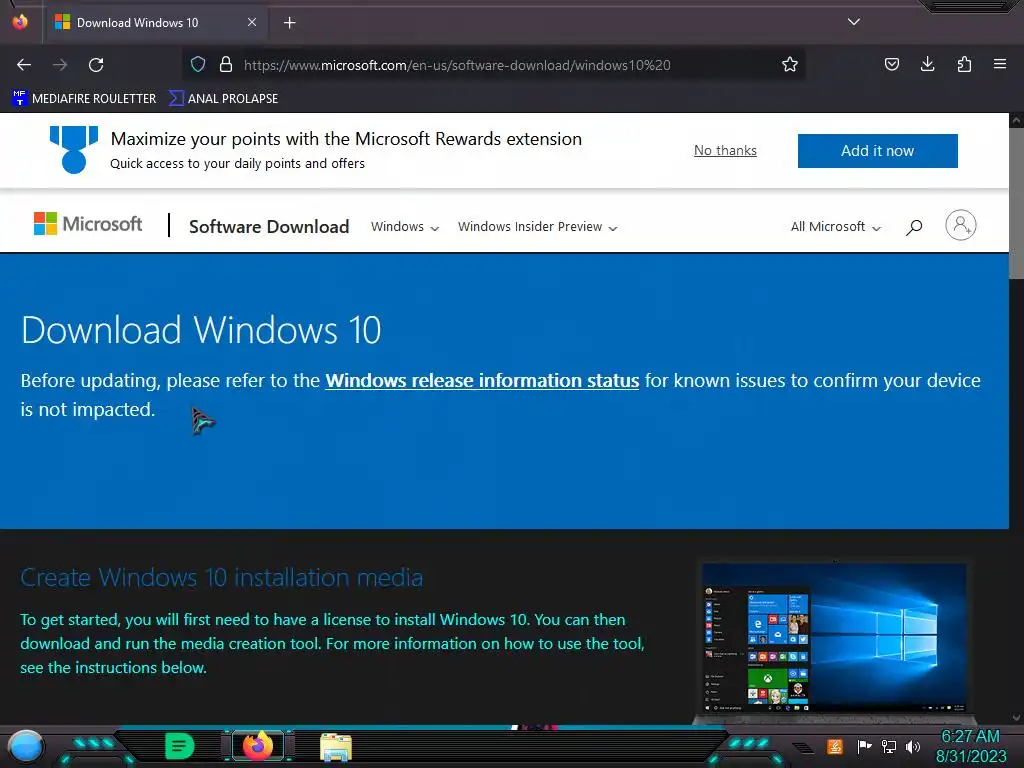
Task: Click the Windows 10 laptop image
Action: tap(834, 642)
